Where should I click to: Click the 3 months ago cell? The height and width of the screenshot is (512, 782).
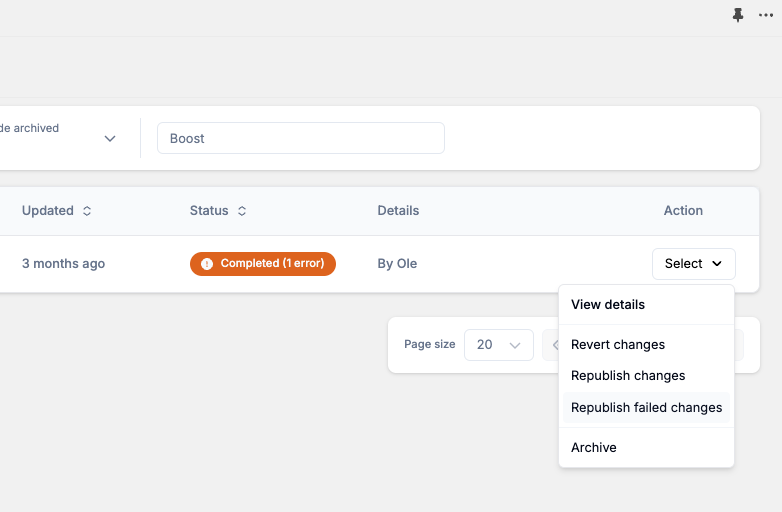(63, 264)
